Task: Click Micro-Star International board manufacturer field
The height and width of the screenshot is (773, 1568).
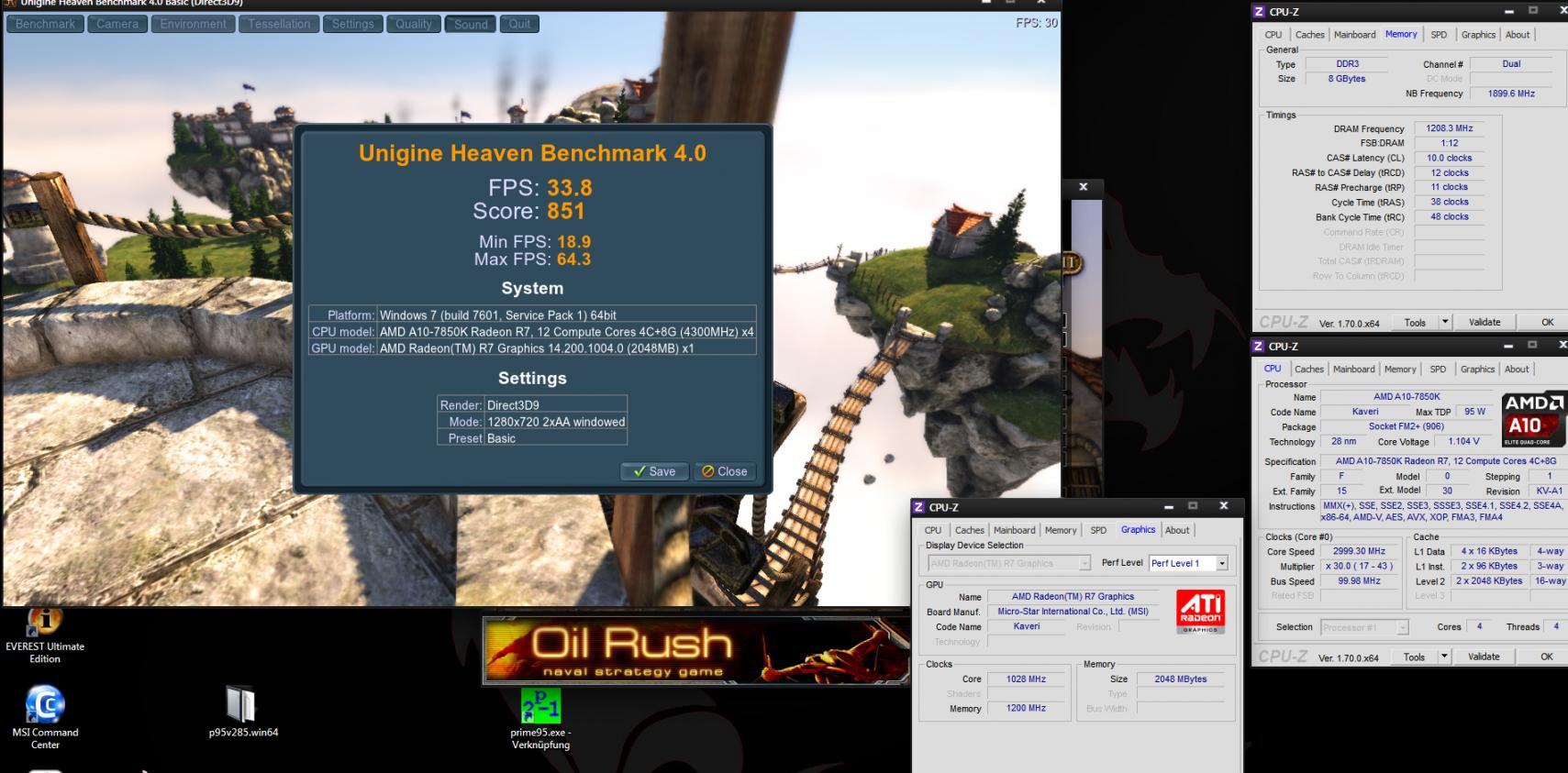Action: coord(1073,612)
